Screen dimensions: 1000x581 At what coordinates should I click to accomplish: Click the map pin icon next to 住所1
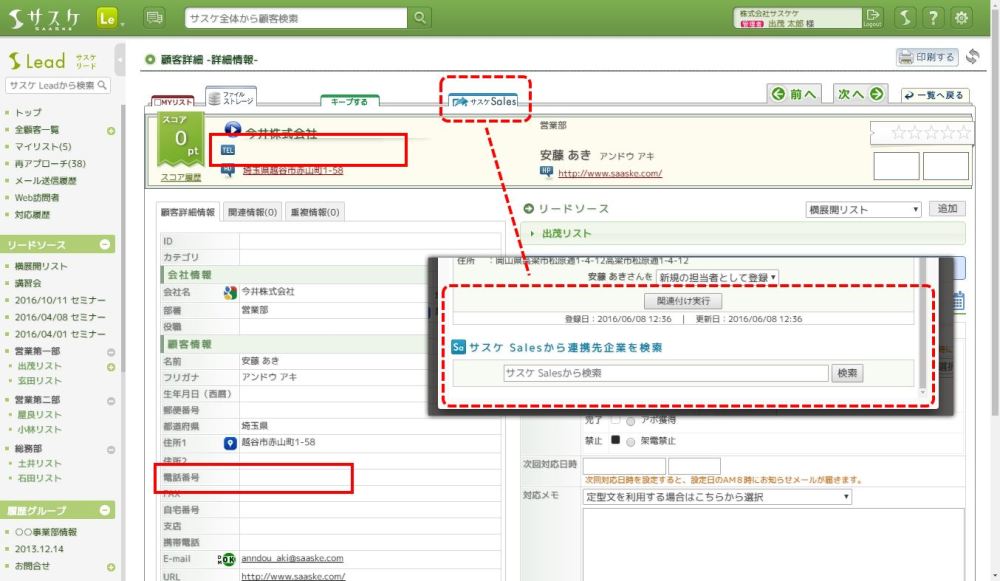pyautogui.click(x=229, y=442)
